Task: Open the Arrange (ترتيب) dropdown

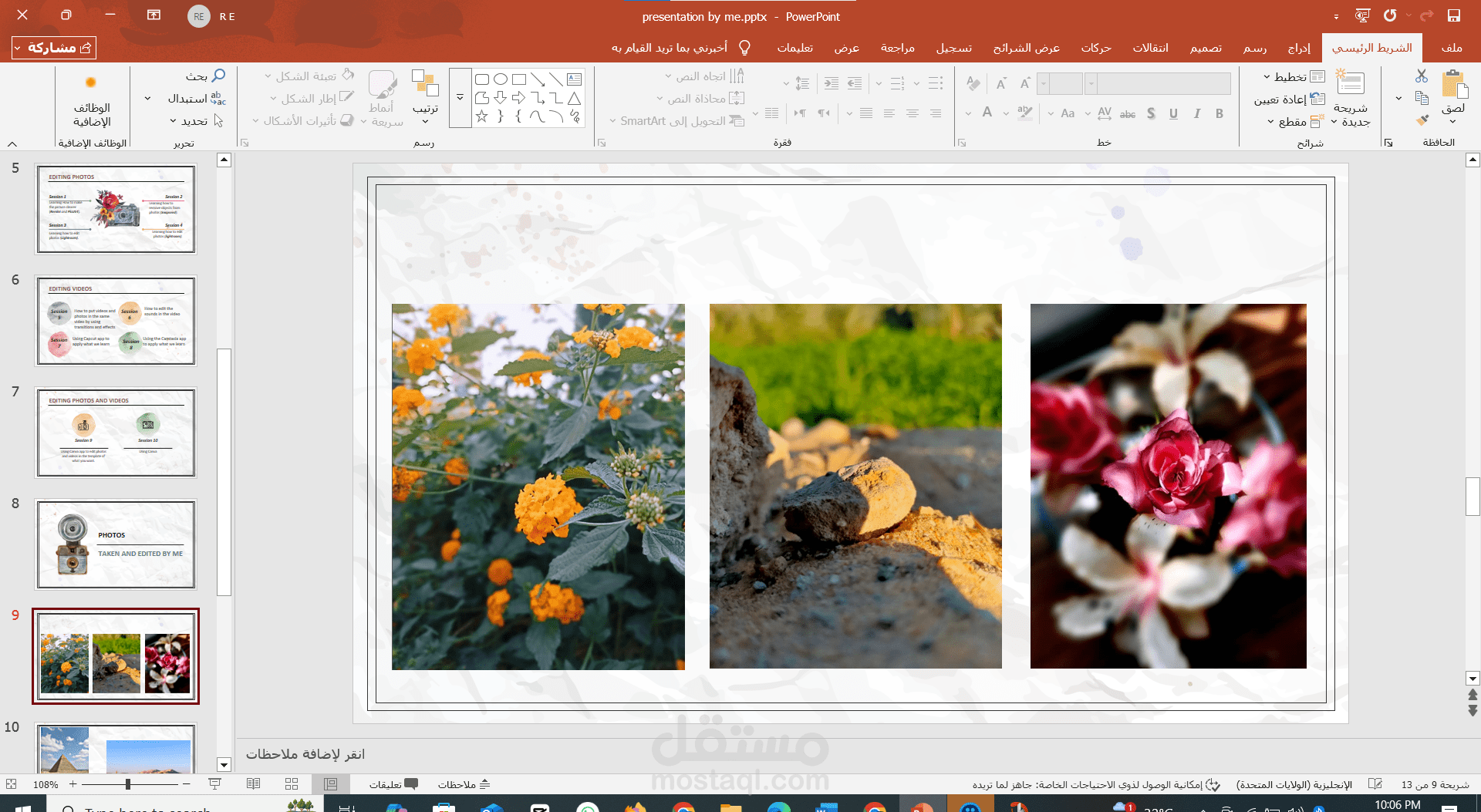Action: coord(425,98)
